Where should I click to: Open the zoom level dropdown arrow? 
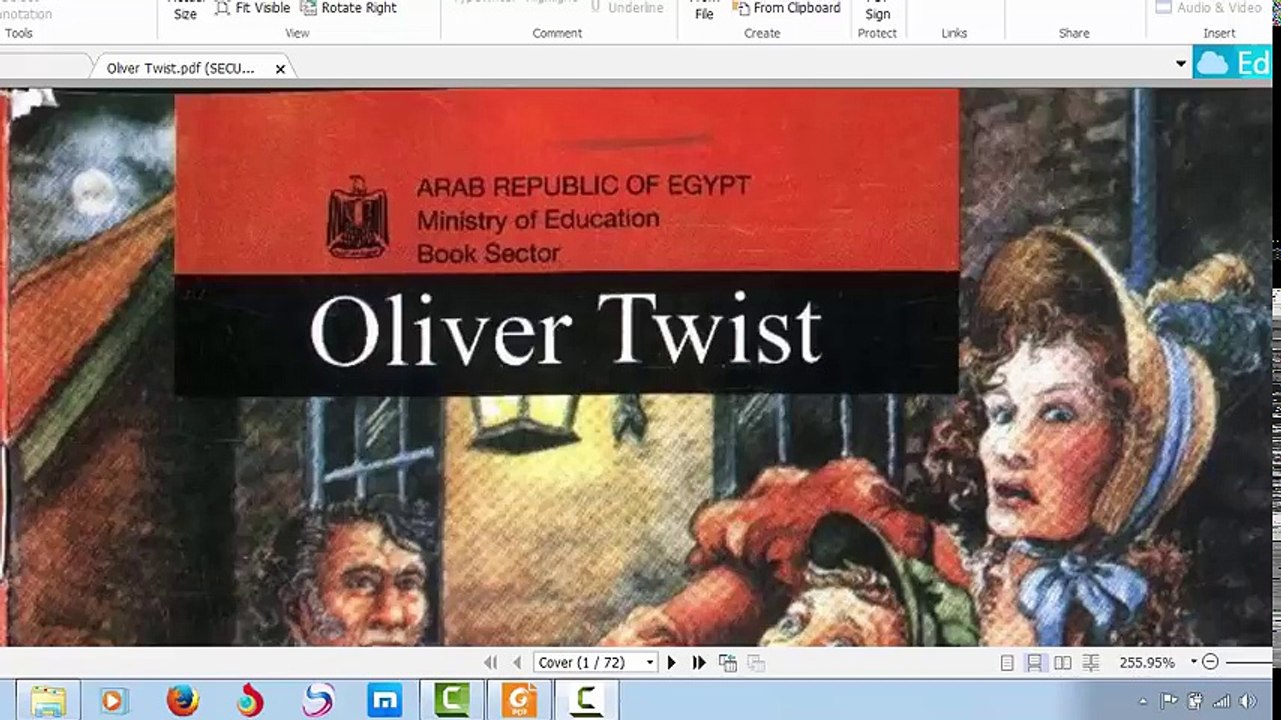click(1193, 662)
